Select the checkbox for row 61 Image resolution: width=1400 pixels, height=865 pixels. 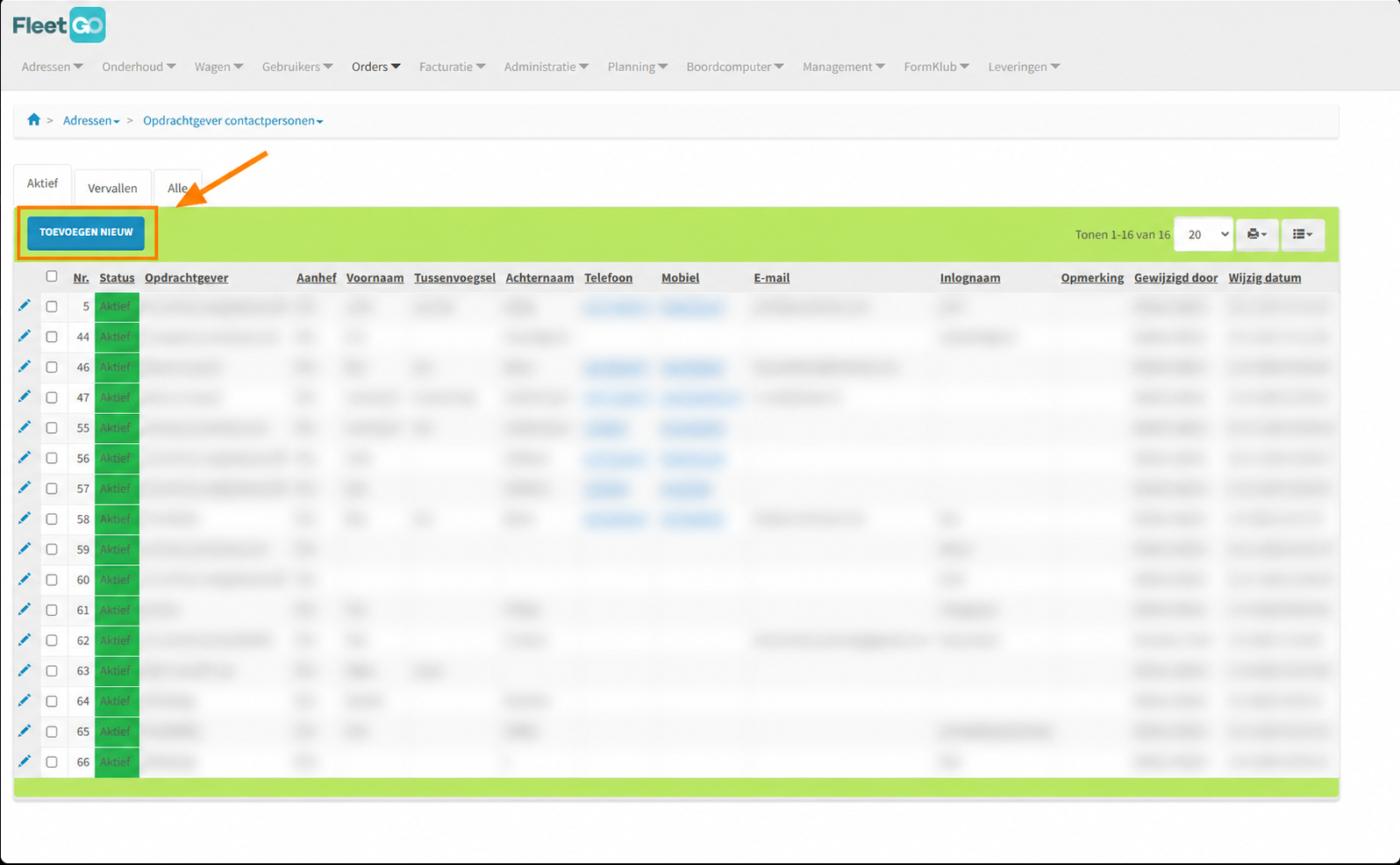pos(52,610)
